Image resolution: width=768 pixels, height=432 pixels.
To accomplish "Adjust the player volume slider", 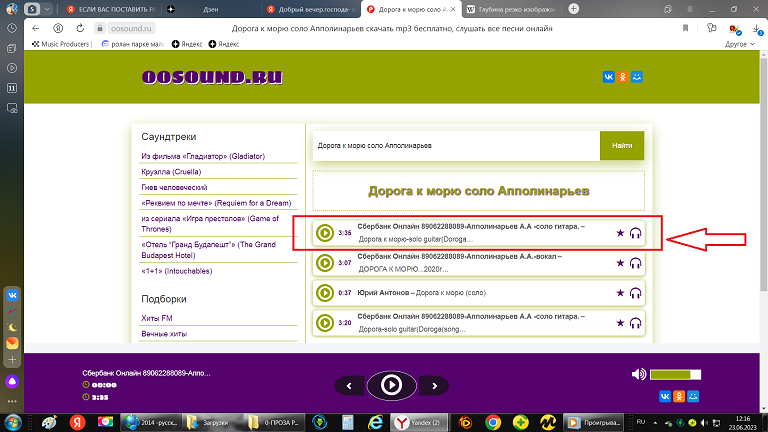I will pos(675,375).
